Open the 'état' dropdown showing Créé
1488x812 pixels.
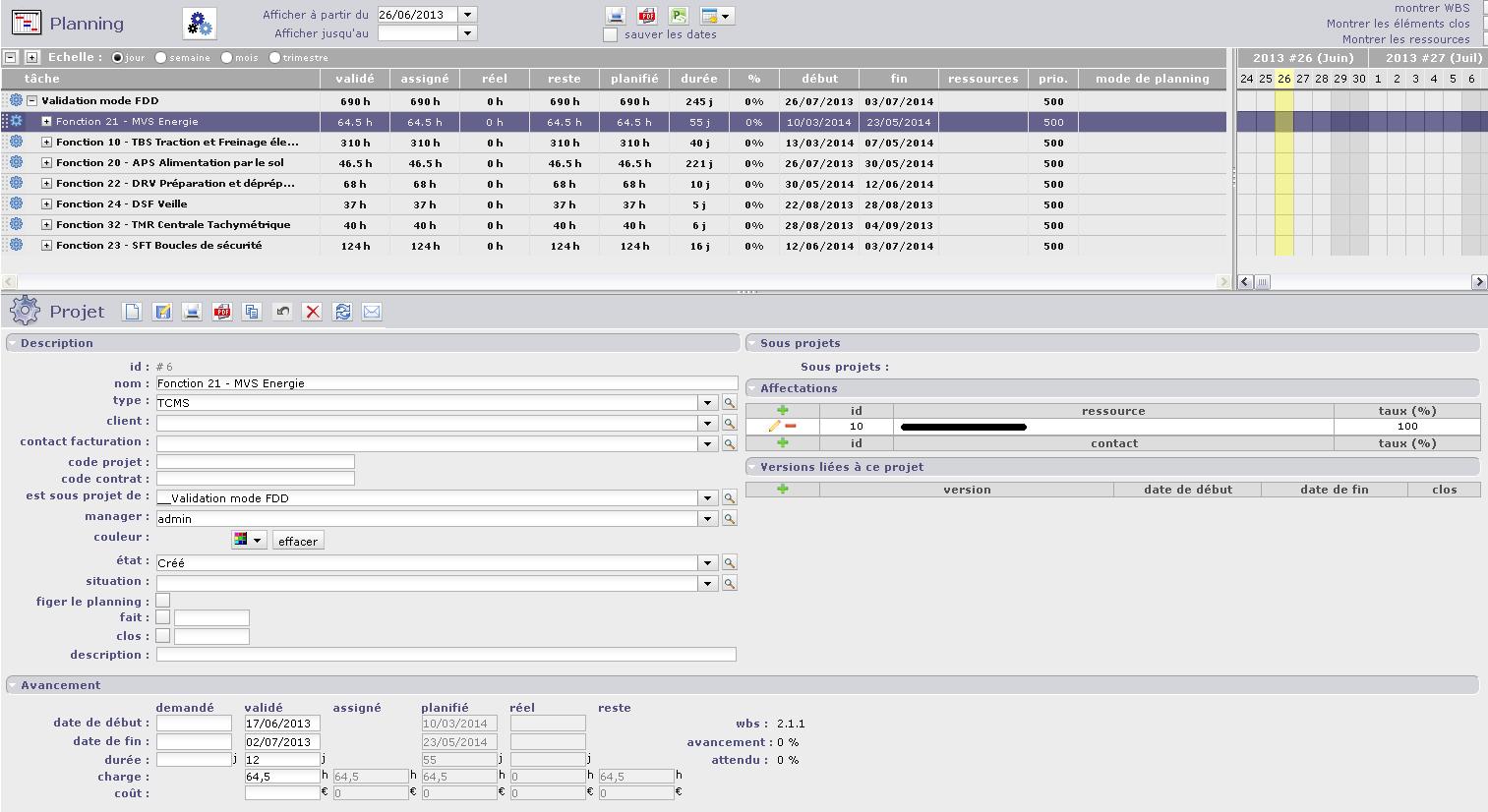706,563
